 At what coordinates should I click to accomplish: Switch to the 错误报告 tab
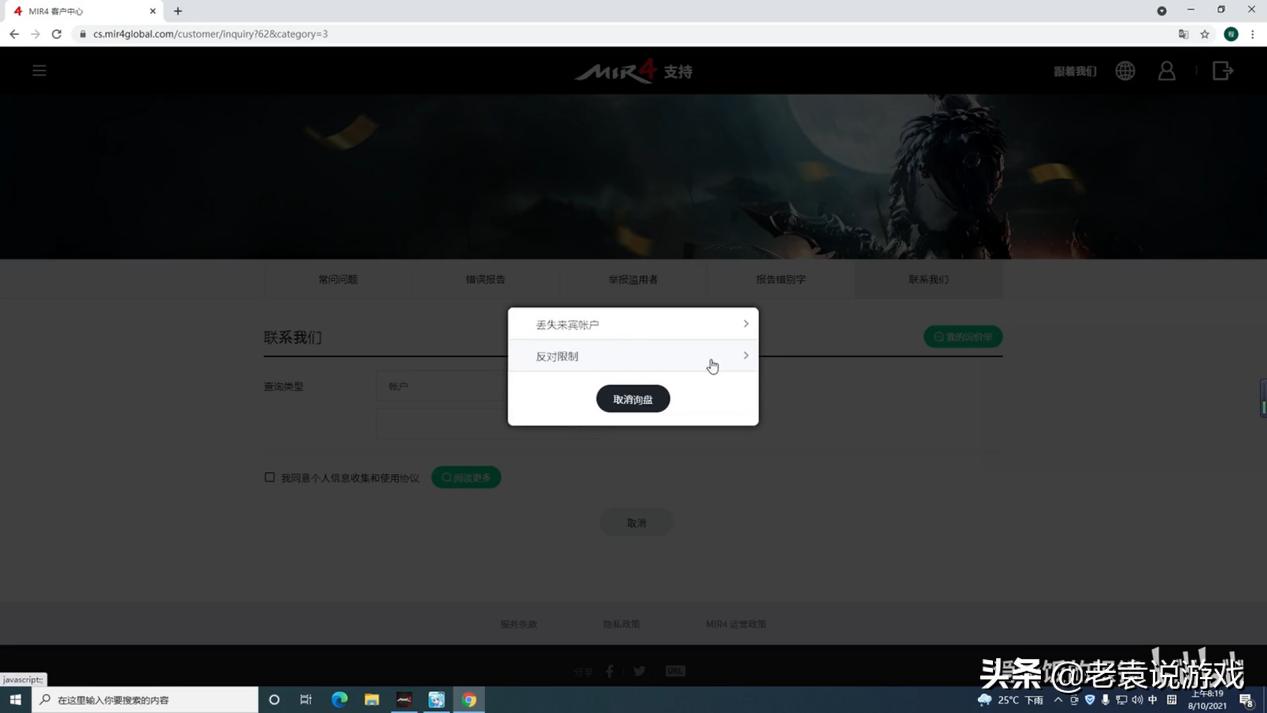485,279
